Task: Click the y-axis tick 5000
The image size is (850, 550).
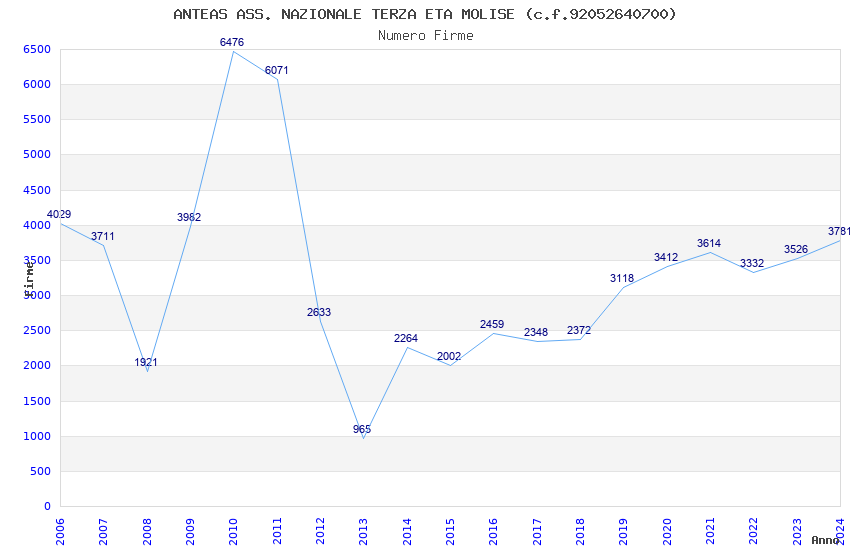Action: [x=37, y=154]
